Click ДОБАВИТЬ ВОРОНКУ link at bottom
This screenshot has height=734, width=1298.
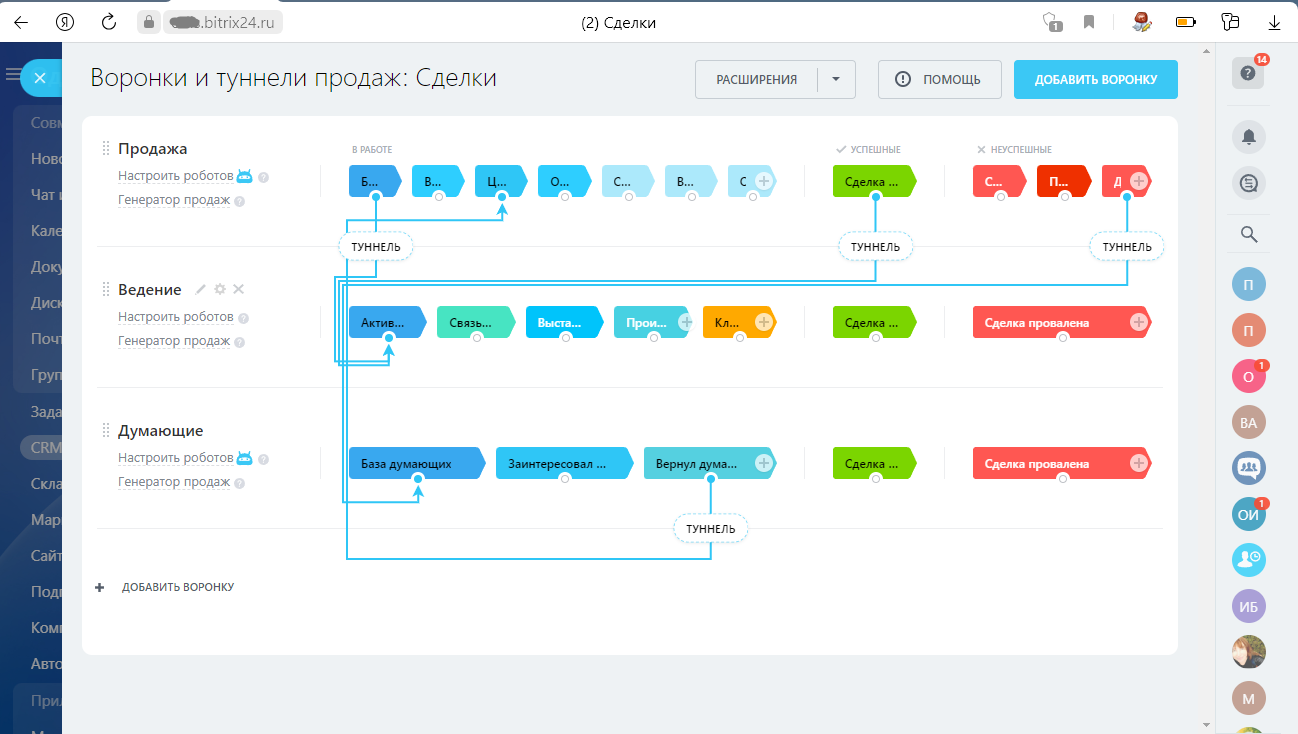click(x=178, y=587)
